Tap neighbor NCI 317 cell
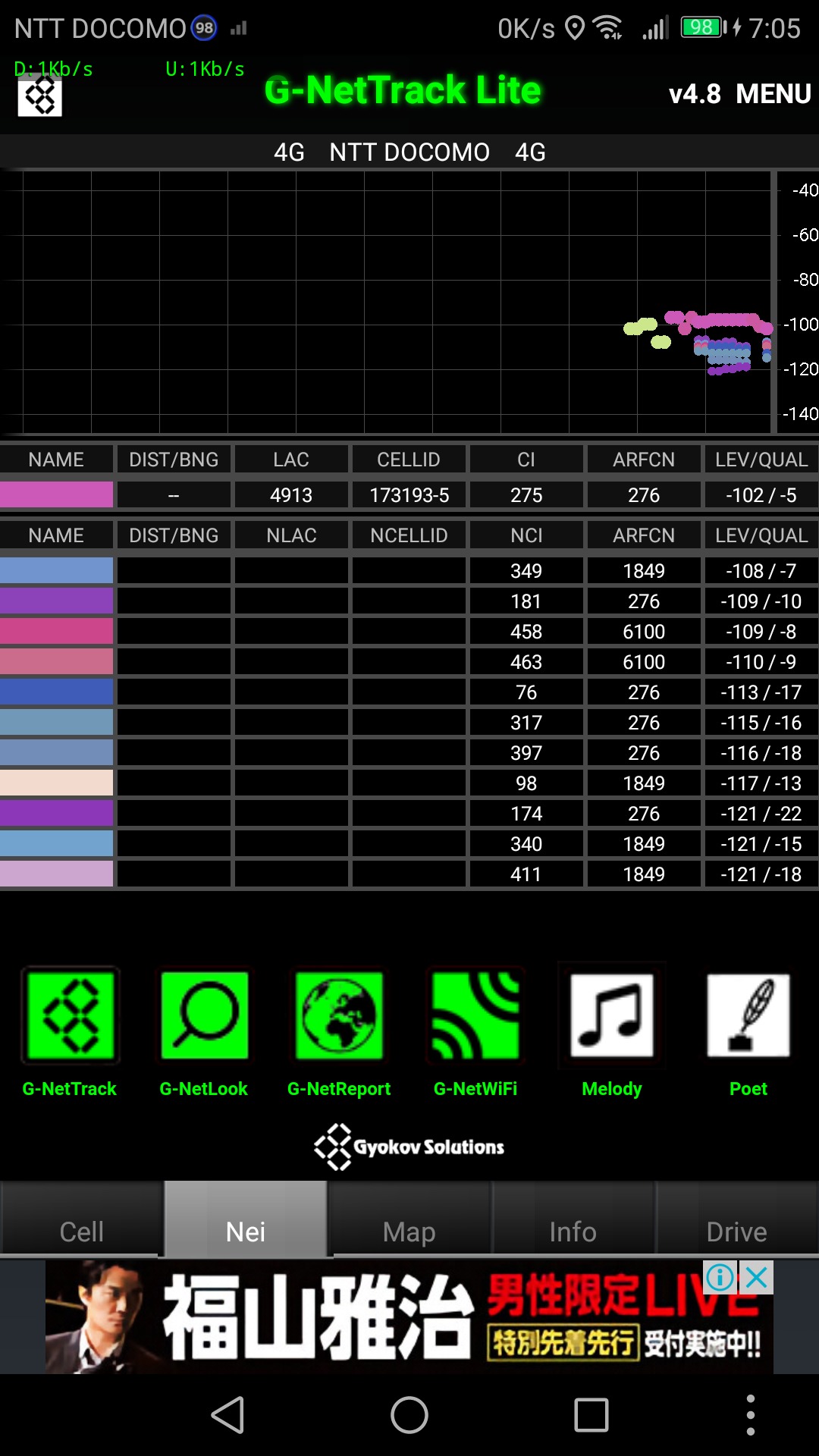 coord(526,722)
